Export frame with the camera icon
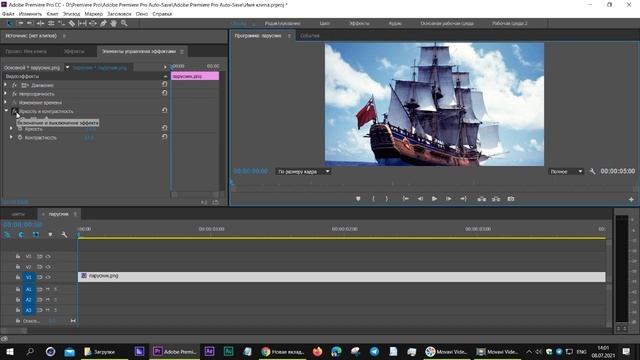The height and width of the screenshot is (360, 640). tap(511, 199)
